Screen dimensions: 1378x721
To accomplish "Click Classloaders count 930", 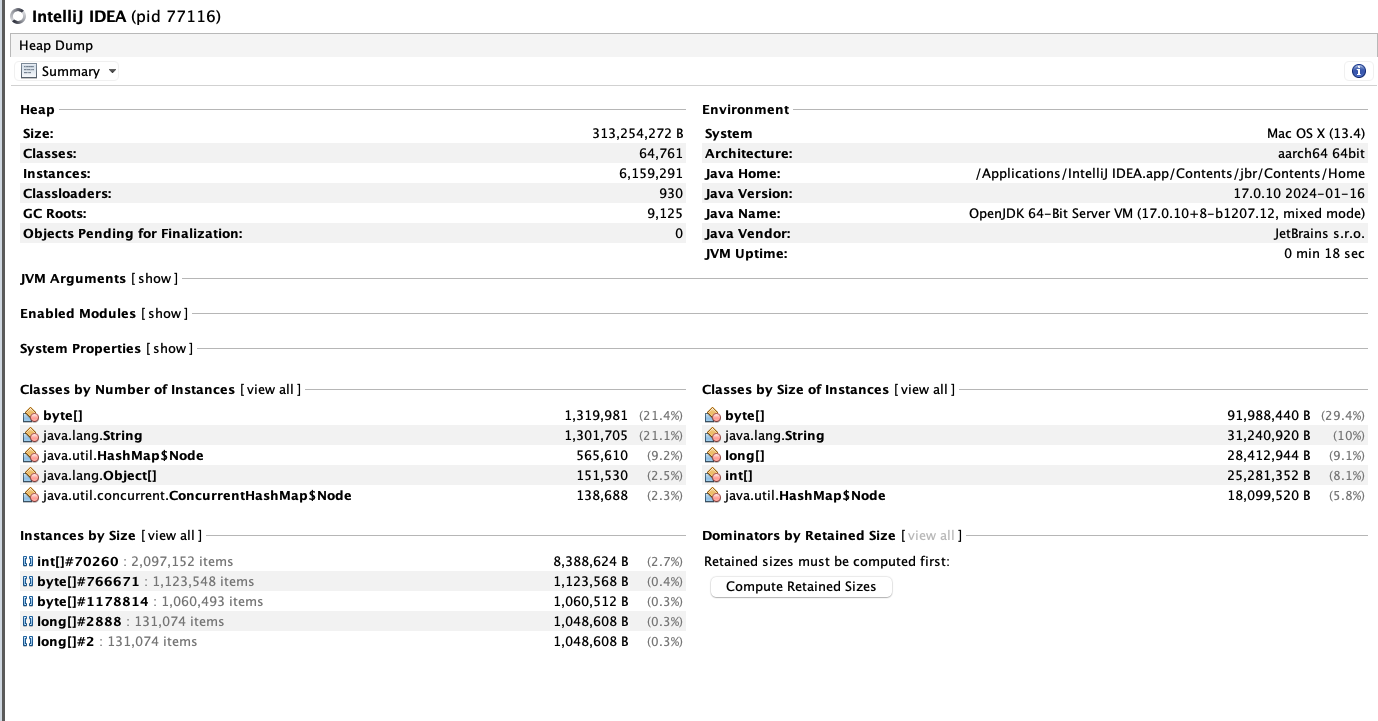I will coord(671,193).
